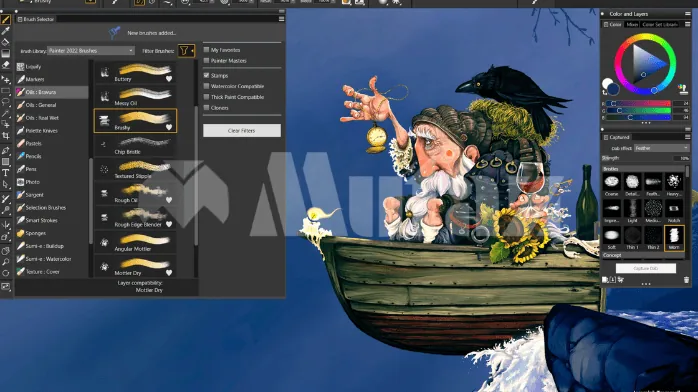This screenshot has height=392, width=698.
Task: Adjust the blue B color slider
Action: 638,117
